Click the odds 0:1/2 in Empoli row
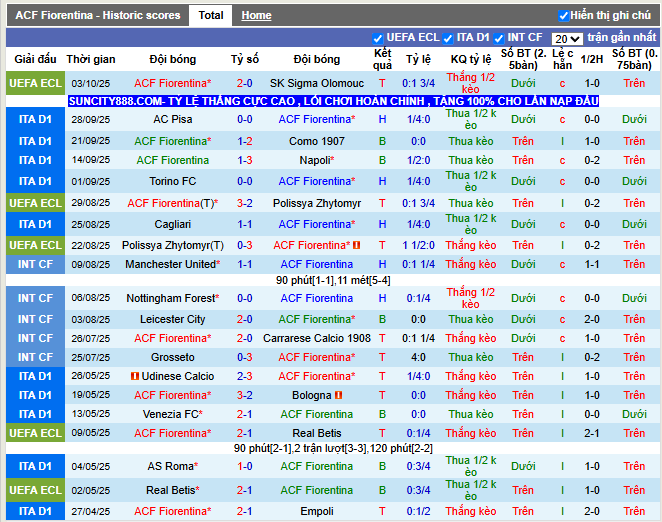 [418, 511]
